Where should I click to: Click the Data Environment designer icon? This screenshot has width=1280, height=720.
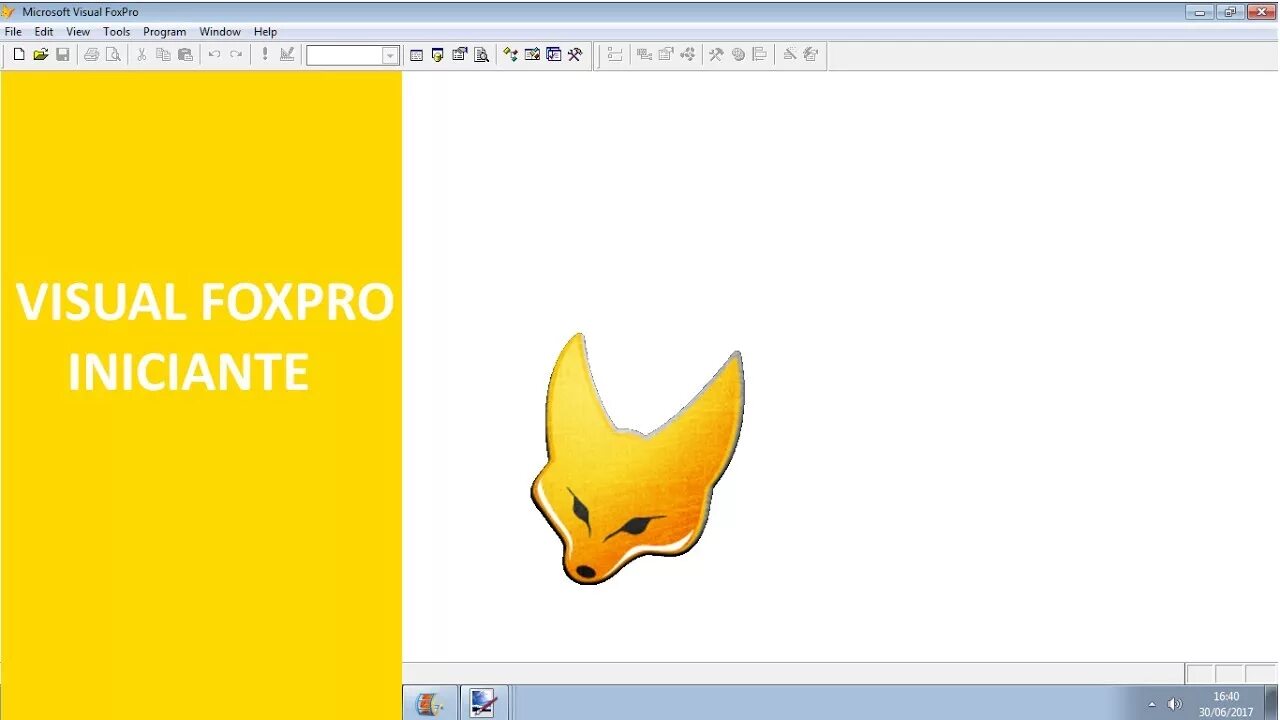click(x=644, y=55)
